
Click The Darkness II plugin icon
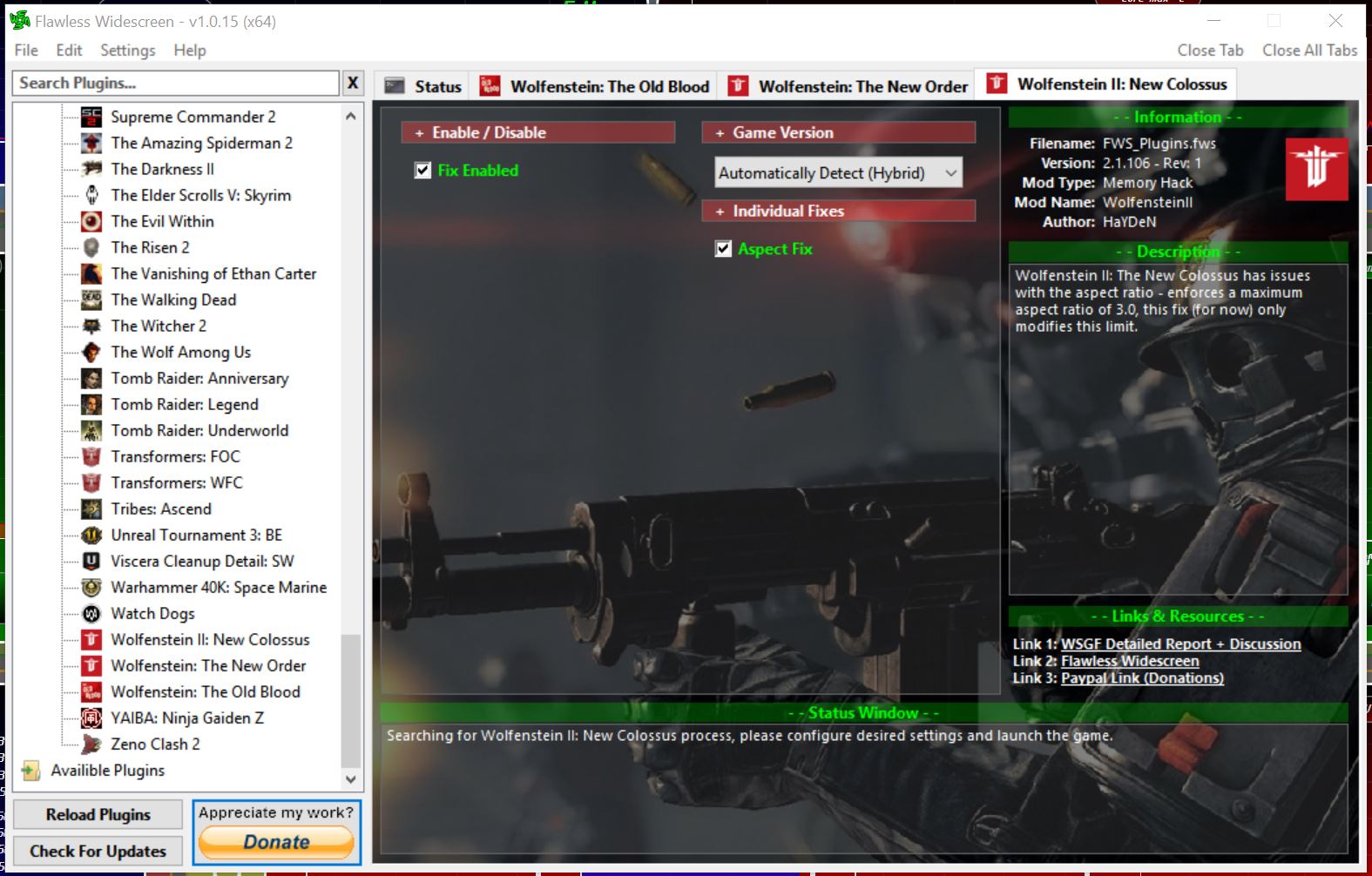[91, 169]
